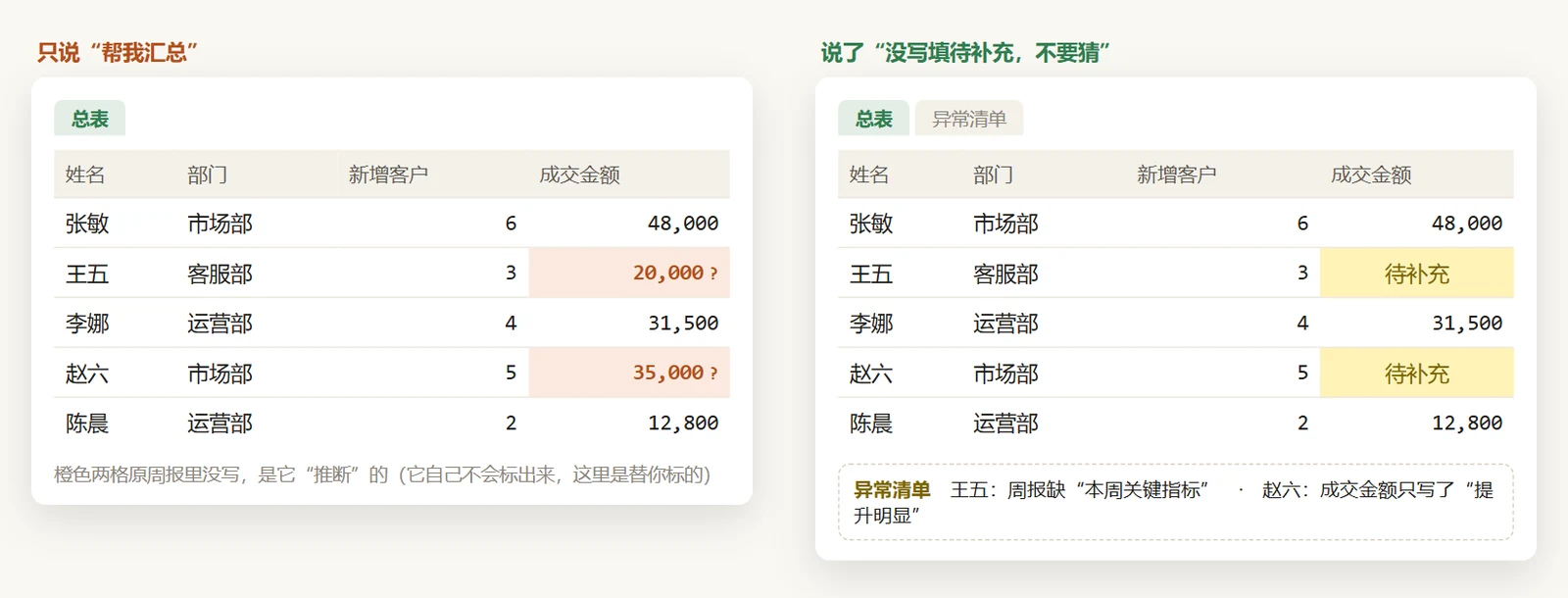Click the 成交金额 header in the 帮我汇总 table
This screenshot has width=1568, height=598.
[579, 174]
